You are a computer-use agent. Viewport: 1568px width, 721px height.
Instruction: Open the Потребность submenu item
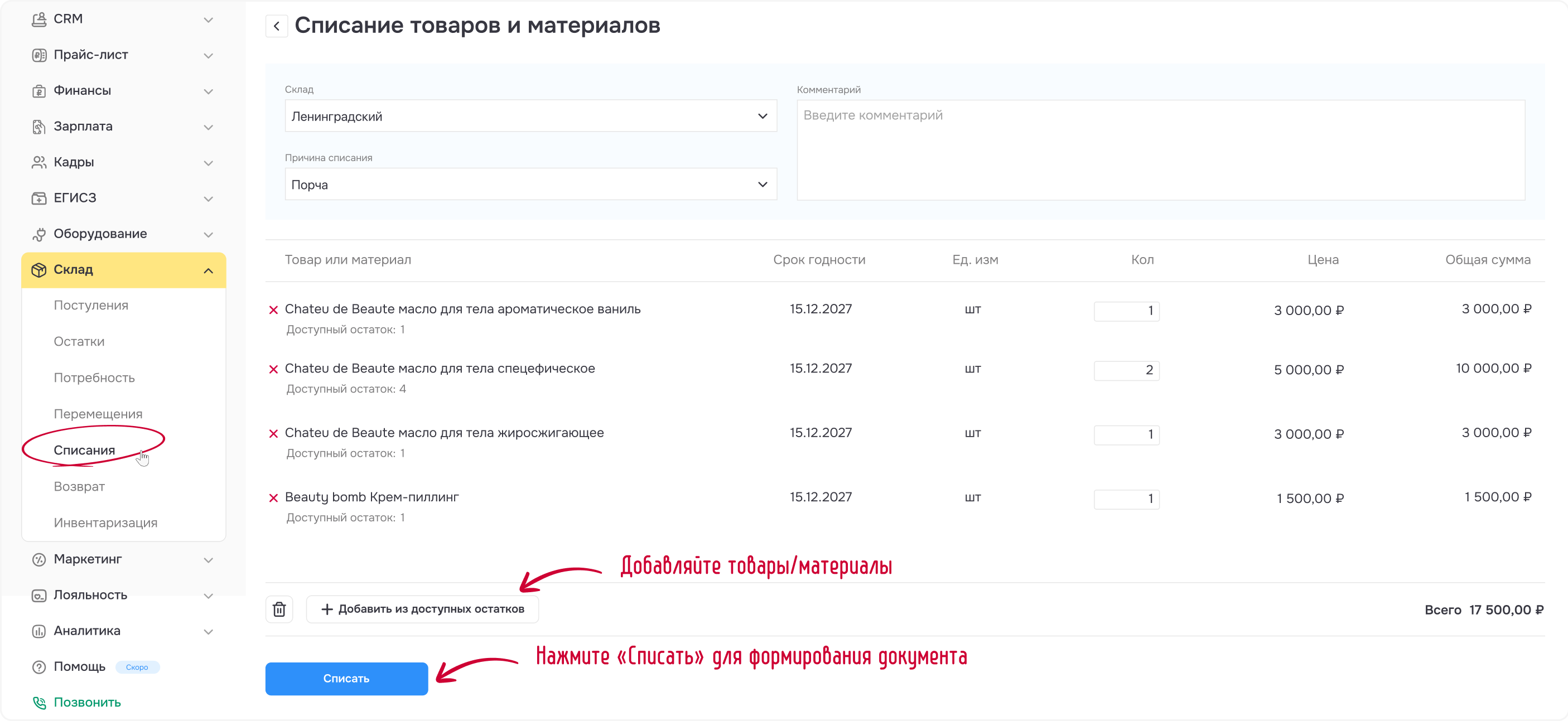[x=94, y=378]
